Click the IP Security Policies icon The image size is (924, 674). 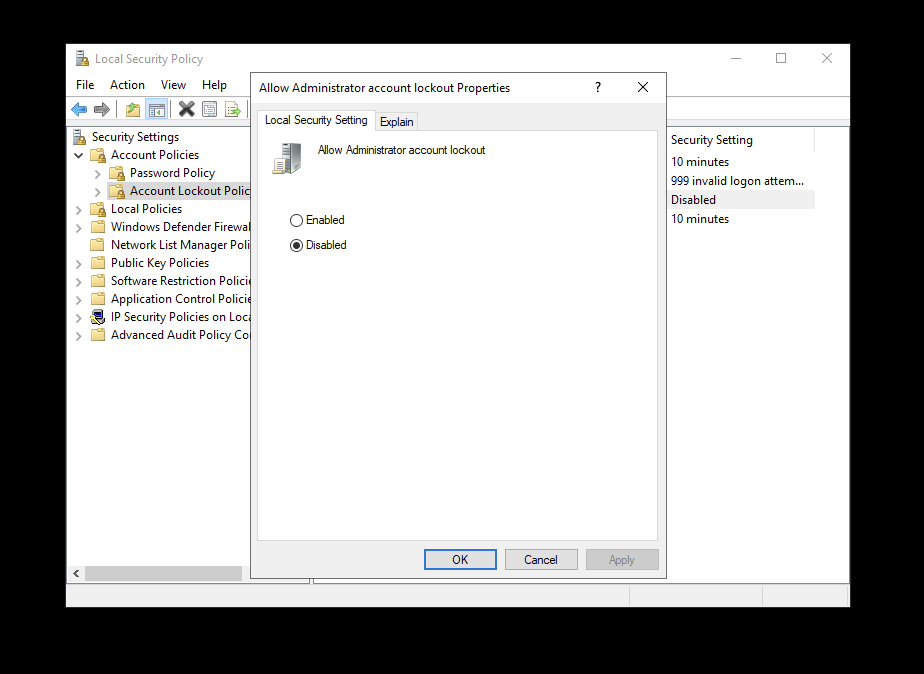coord(98,317)
